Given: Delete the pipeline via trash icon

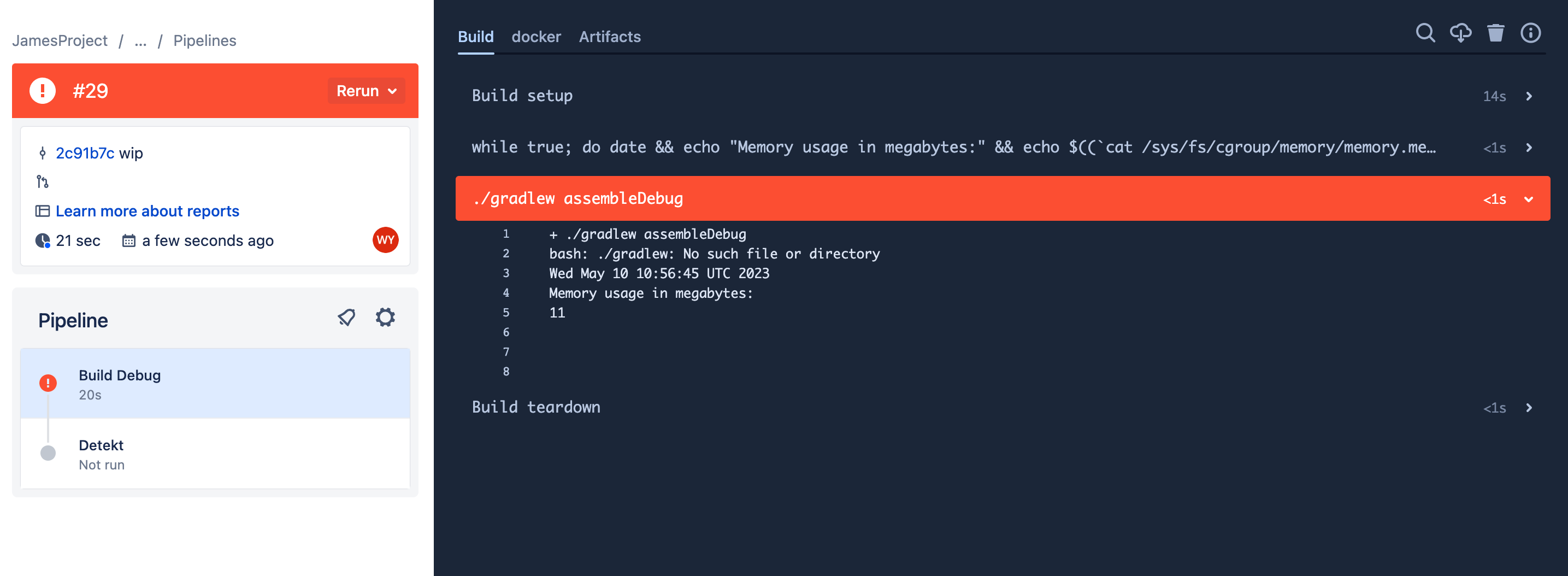Looking at the screenshot, I should [x=1496, y=34].
